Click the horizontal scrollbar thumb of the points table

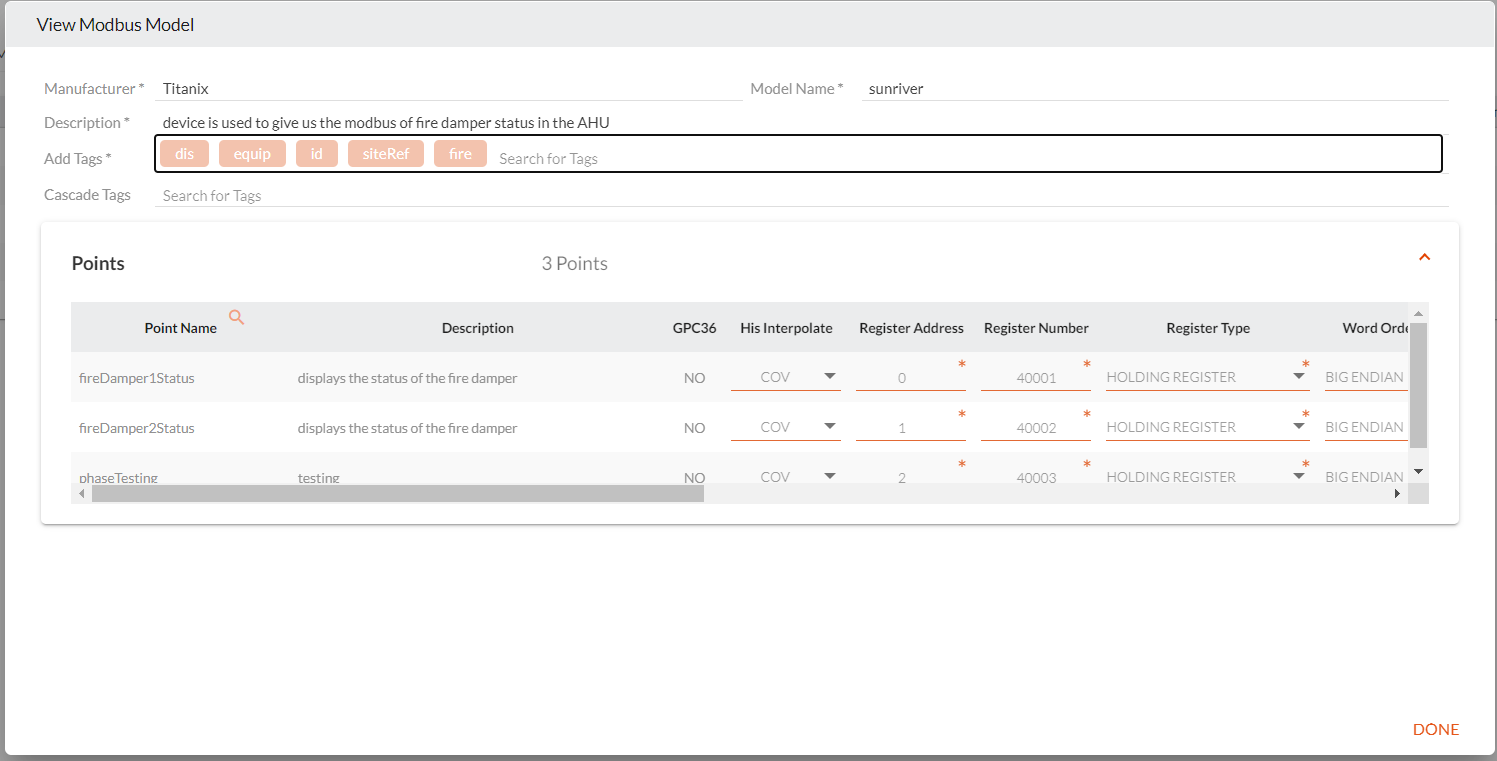coord(397,493)
